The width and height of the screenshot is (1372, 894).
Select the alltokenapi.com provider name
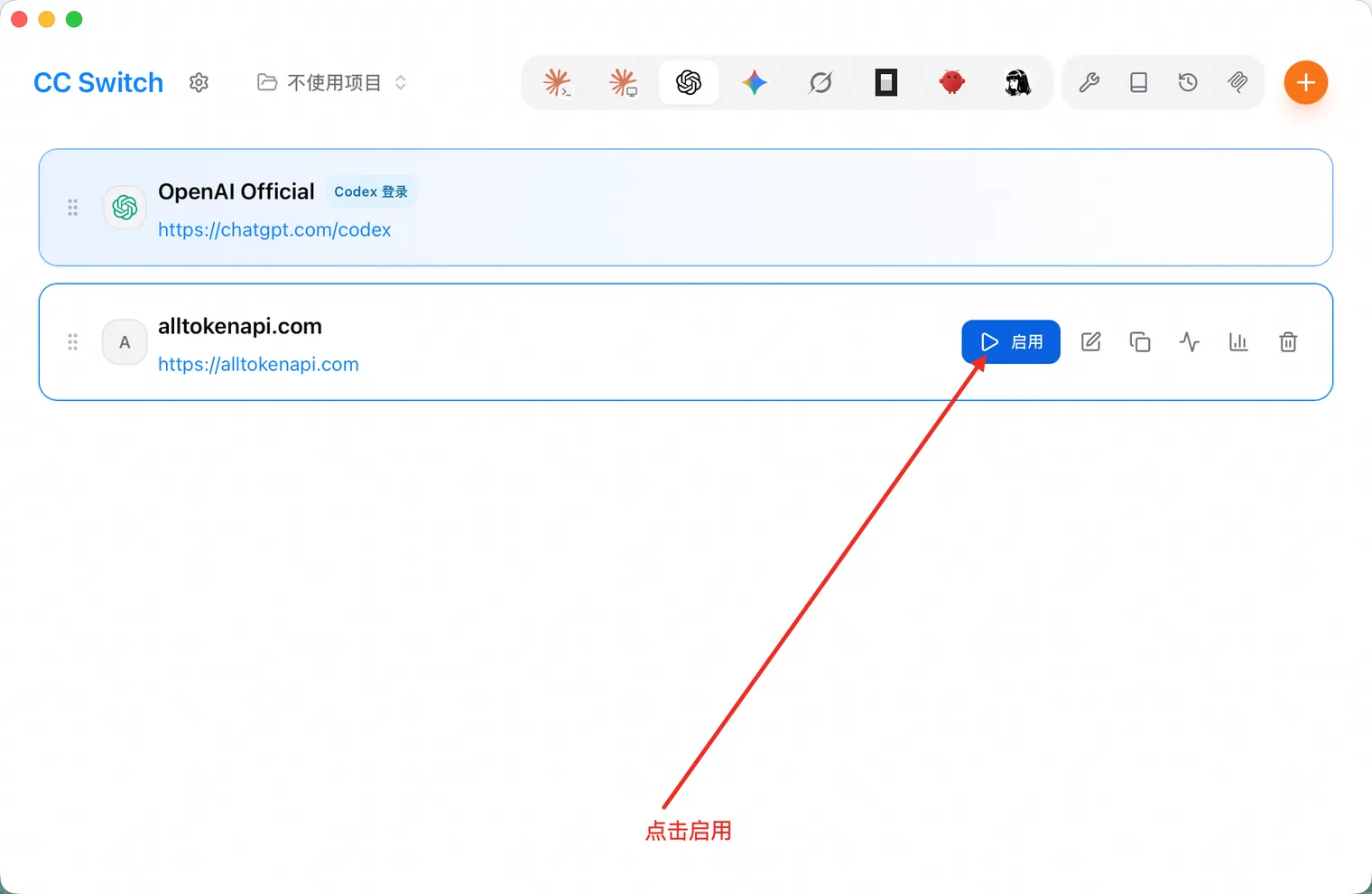click(240, 326)
